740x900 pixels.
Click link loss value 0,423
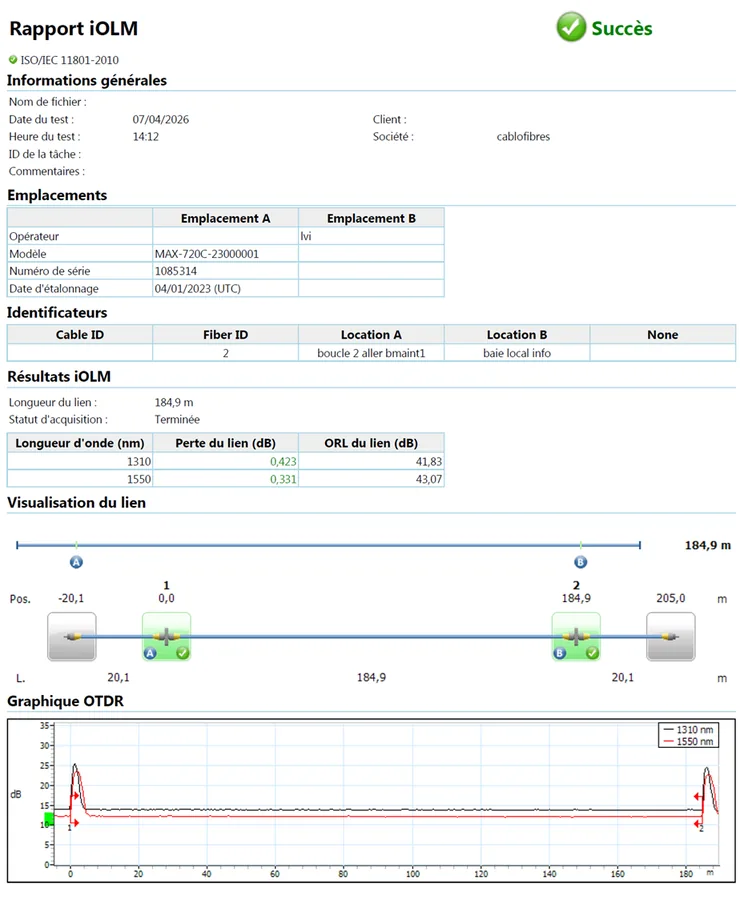(283, 461)
